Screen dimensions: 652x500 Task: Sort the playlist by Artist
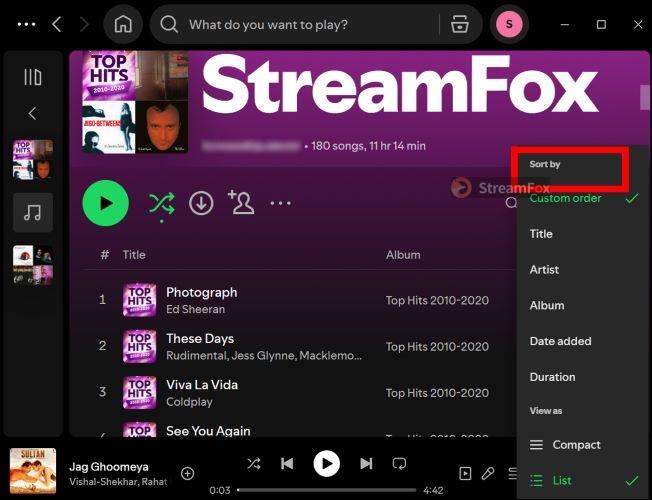(x=583, y=270)
